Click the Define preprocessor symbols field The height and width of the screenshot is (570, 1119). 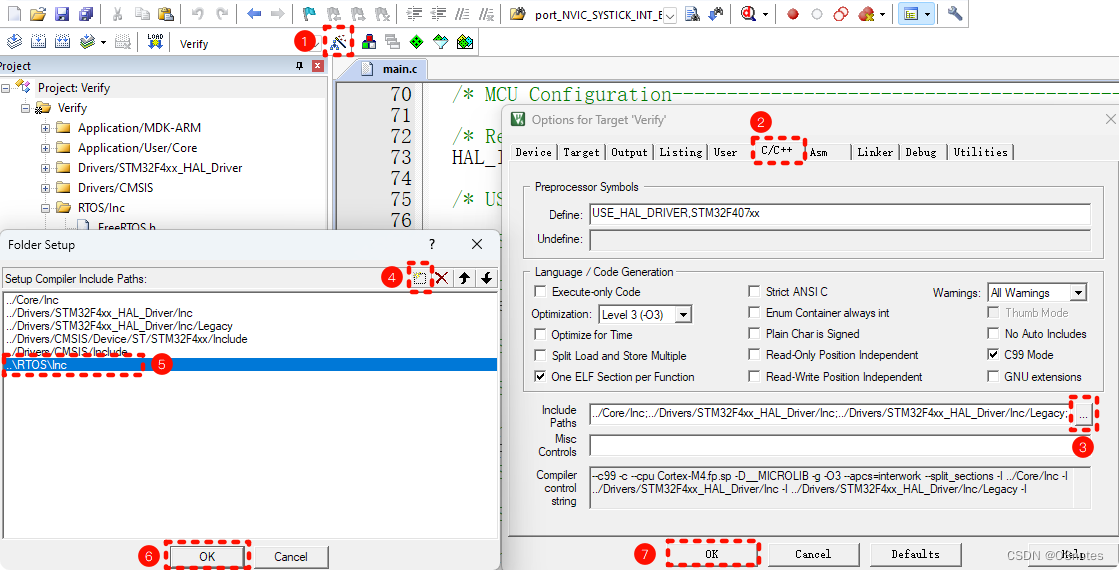(839, 215)
